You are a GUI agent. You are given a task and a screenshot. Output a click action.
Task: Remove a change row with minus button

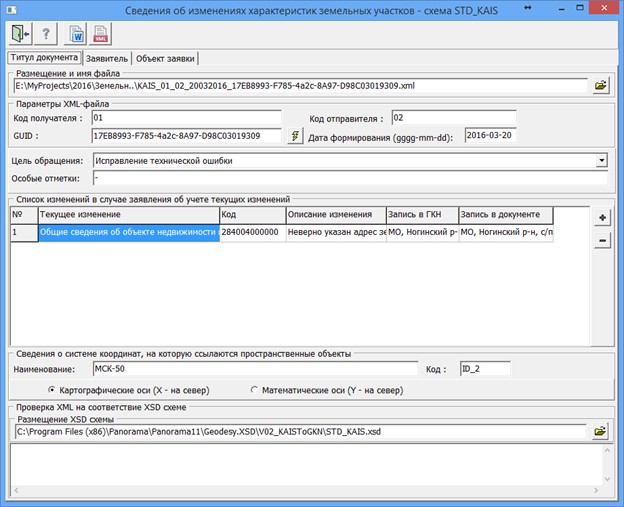click(x=602, y=240)
